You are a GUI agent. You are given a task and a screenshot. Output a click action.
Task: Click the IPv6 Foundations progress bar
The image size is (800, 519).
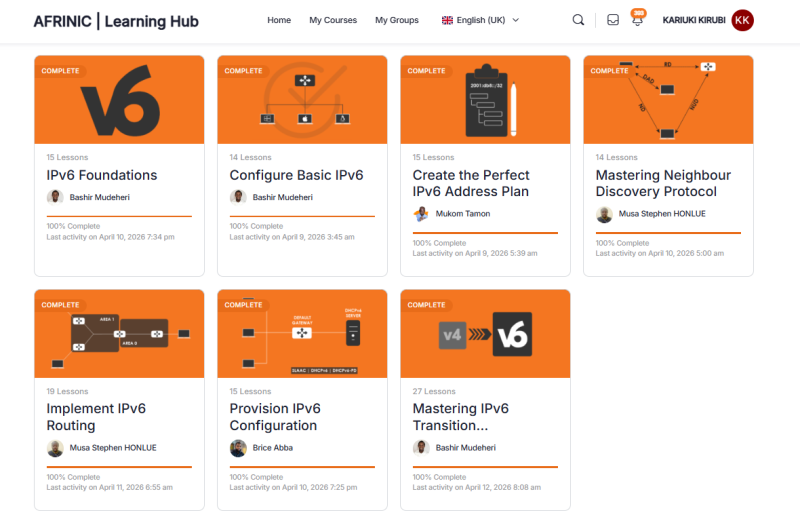coord(119,216)
